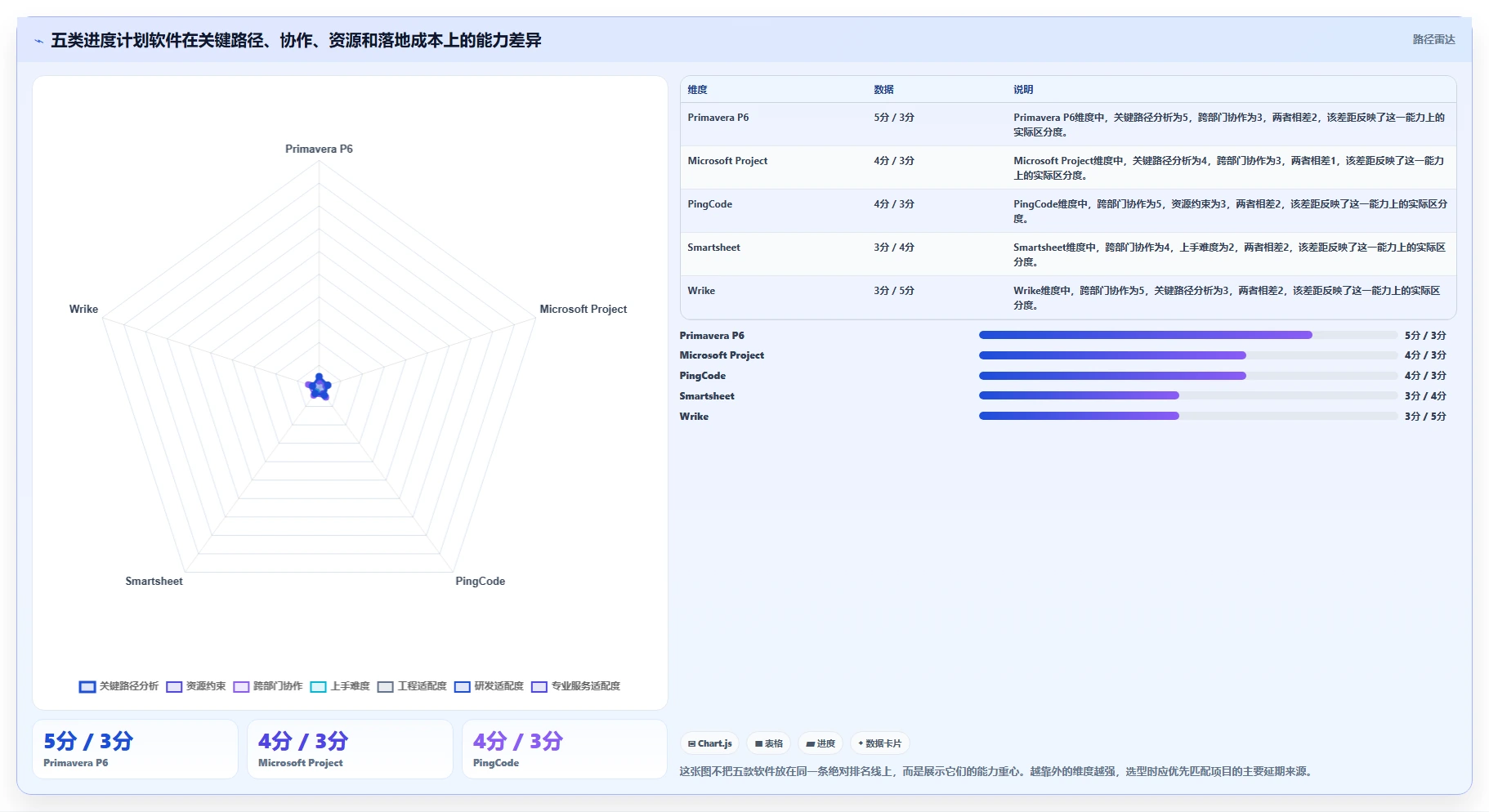The image size is (1489, 812).
Task: Click the Wrike radar axis label
Action: click(x=83, y=309)
